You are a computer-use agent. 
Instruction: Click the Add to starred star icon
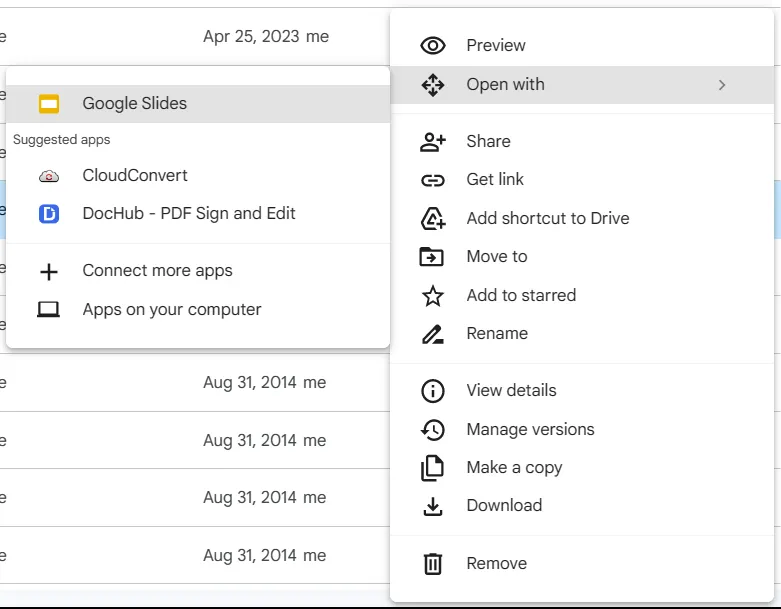point(432,295)
